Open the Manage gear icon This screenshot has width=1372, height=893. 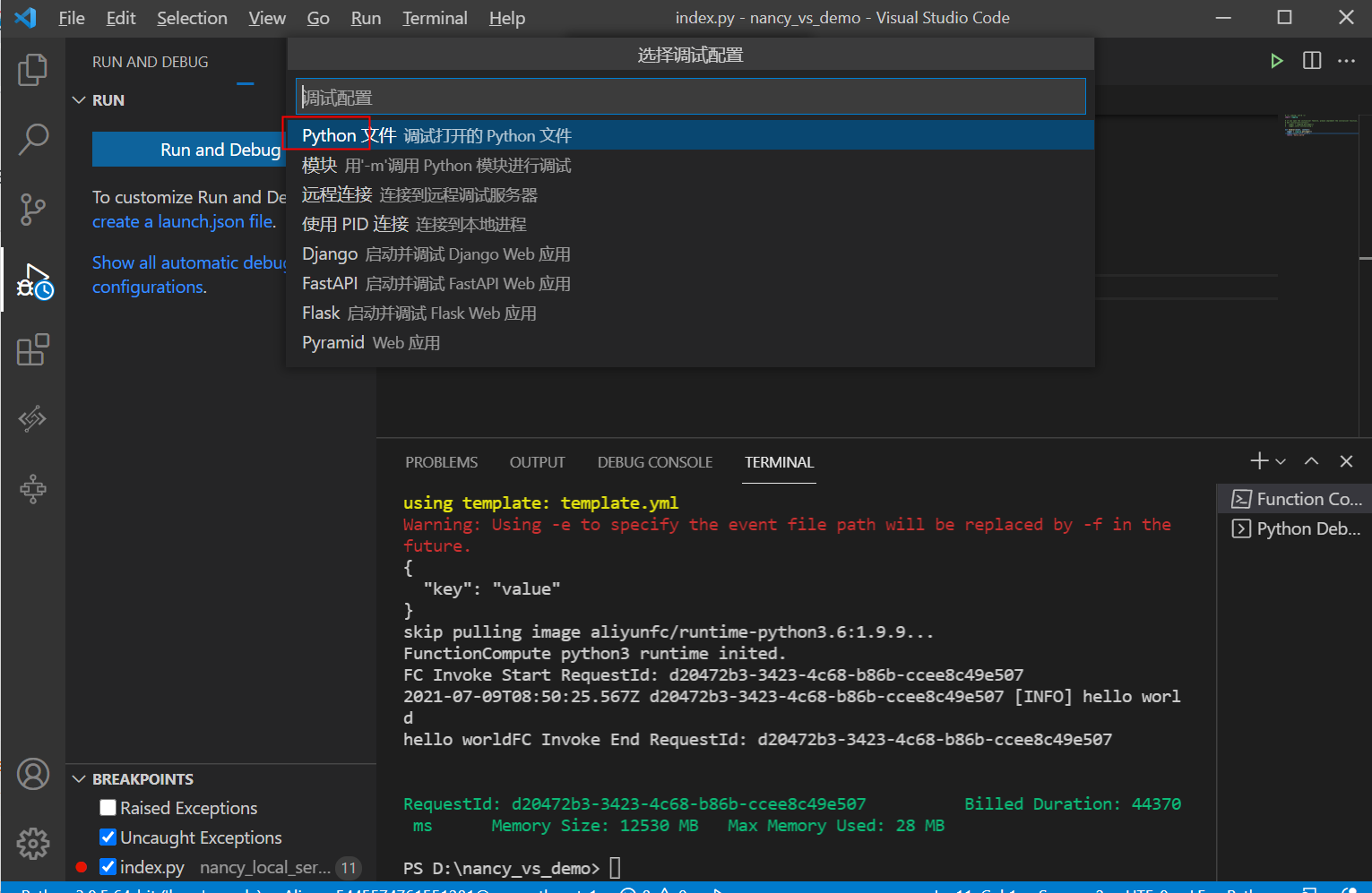(x=33, y=843)
